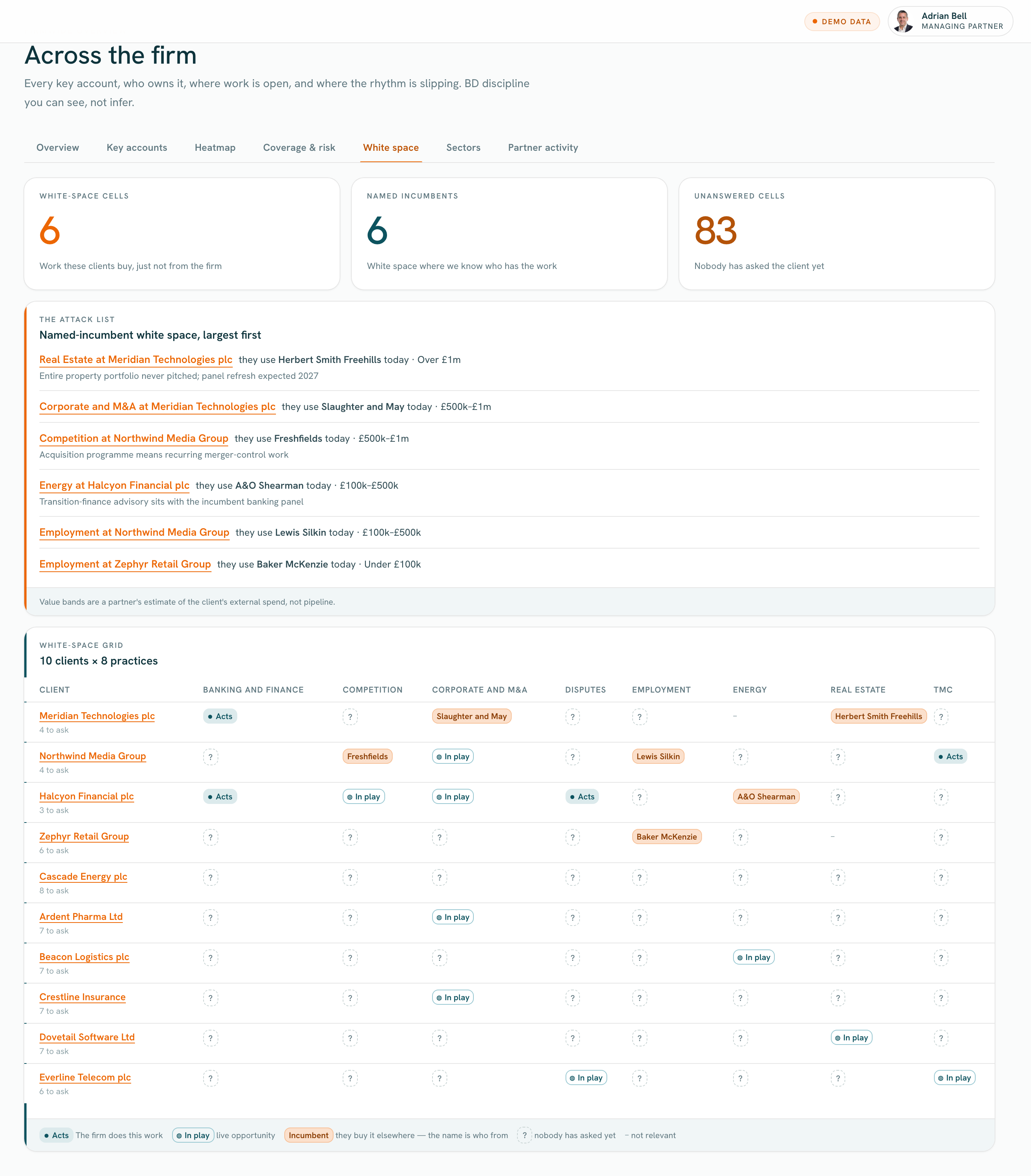Viewport: 1031px width, 1176px height.
Task: Open the Overview tab
Action: 58,148
